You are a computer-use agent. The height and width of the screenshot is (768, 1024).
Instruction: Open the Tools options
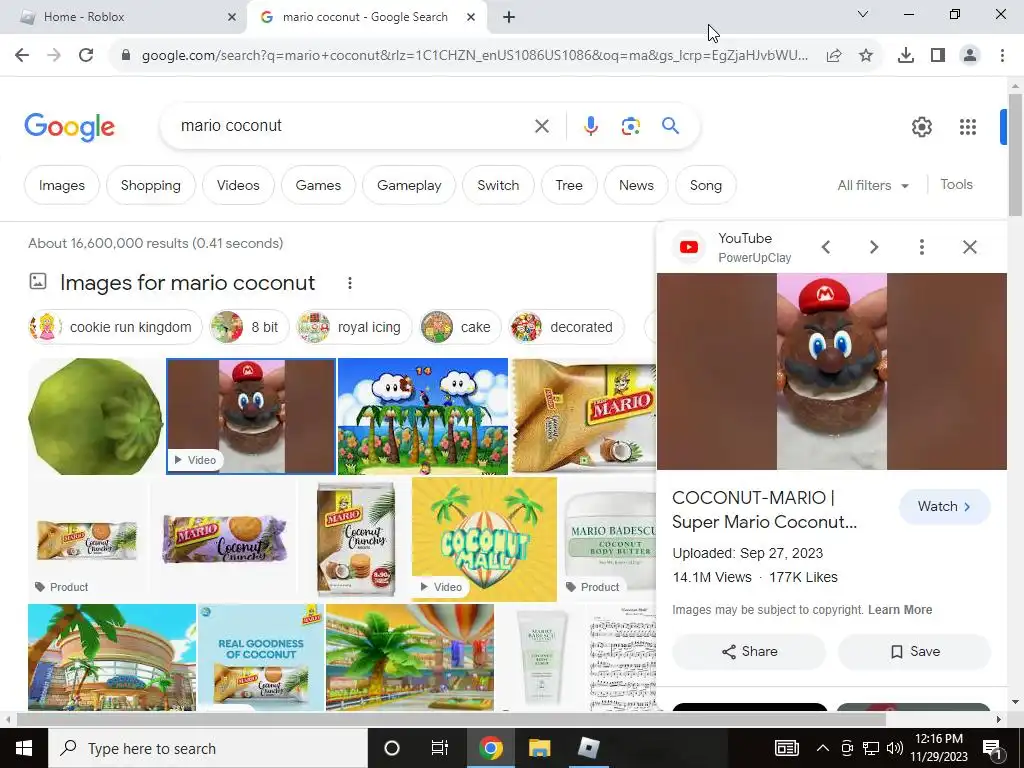tap(956, 185)
